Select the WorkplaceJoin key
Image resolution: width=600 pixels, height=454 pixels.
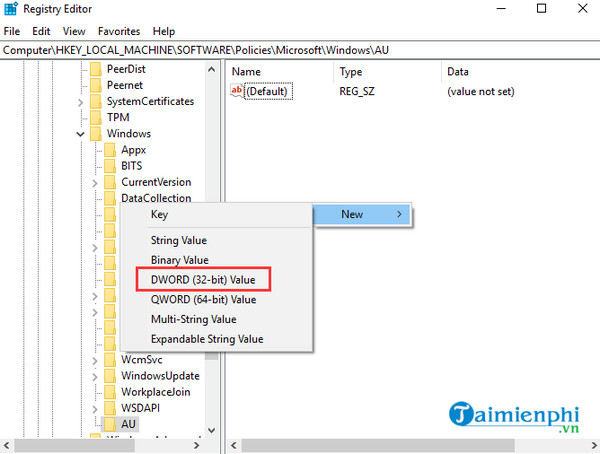tap(156, 392)
